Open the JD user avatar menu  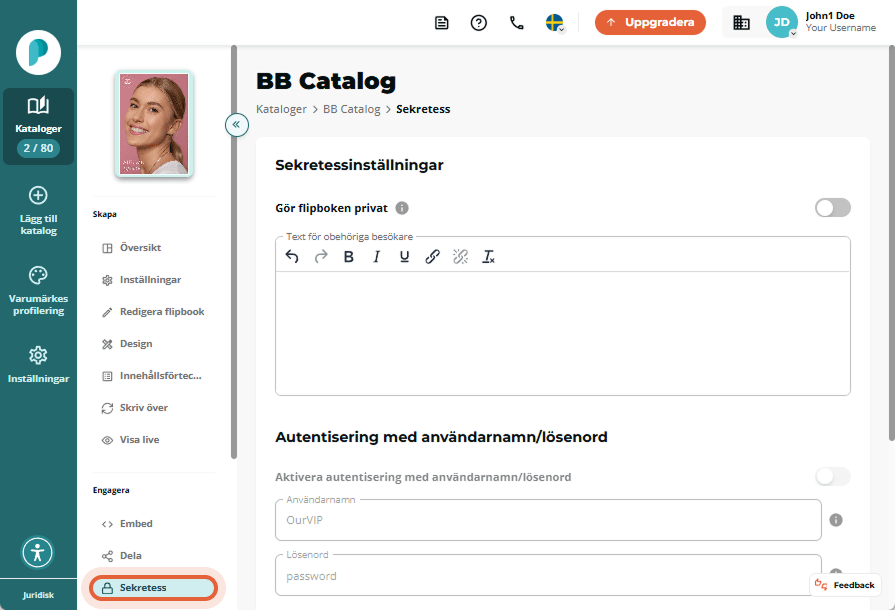(781, 22)
